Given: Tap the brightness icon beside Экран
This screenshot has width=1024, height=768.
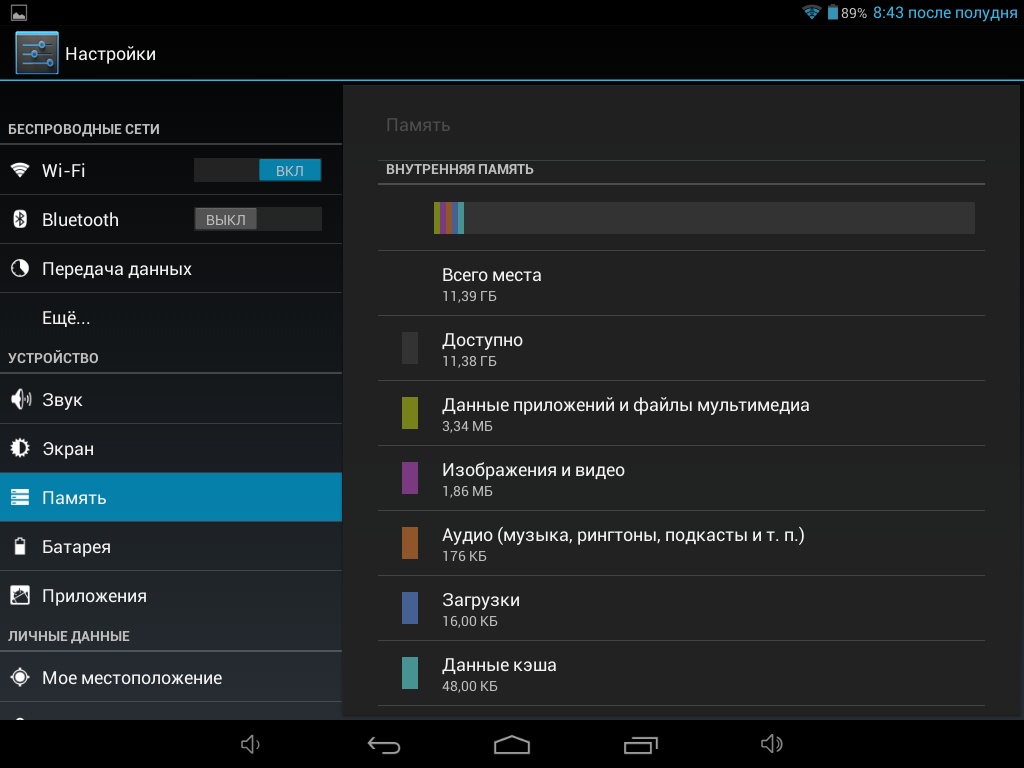Looking at the screenshot, I should coord(20,448).
